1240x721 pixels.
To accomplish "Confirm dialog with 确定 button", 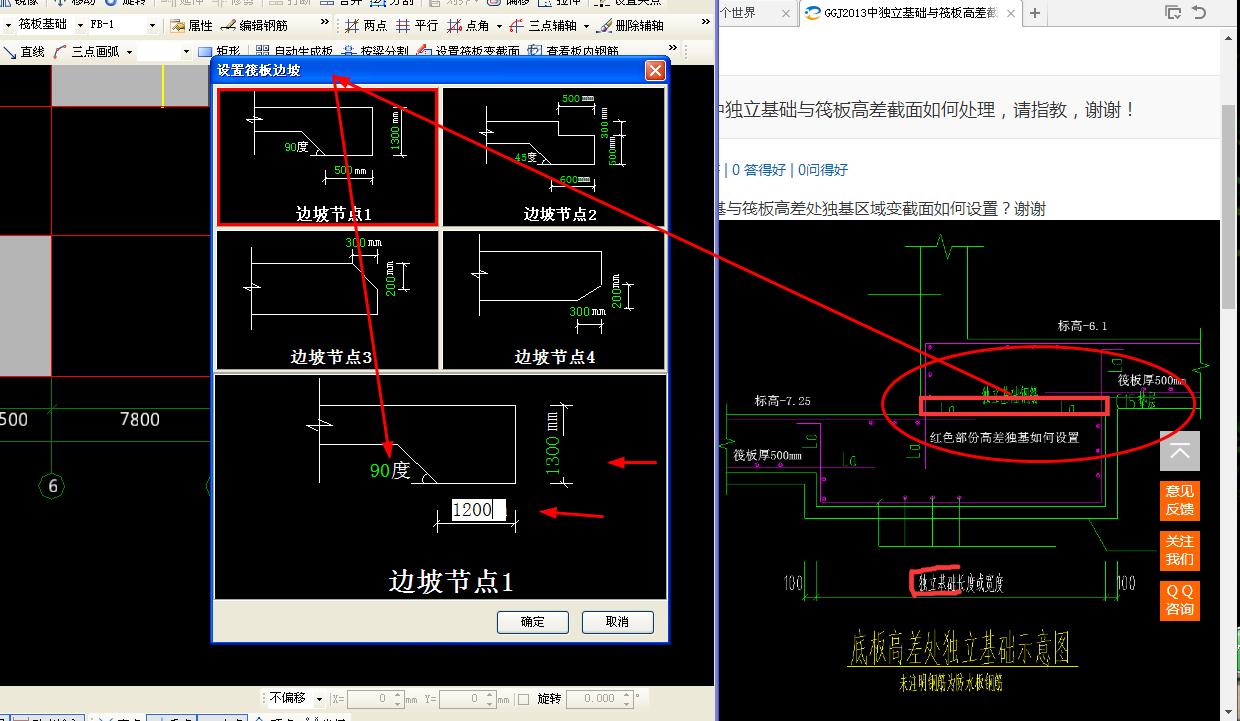I will click(533, 622).
